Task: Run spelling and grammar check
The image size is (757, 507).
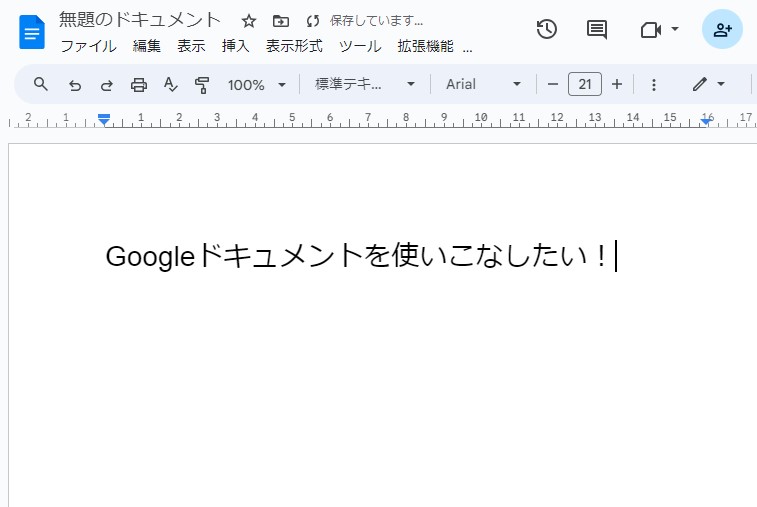Action: 170,84
